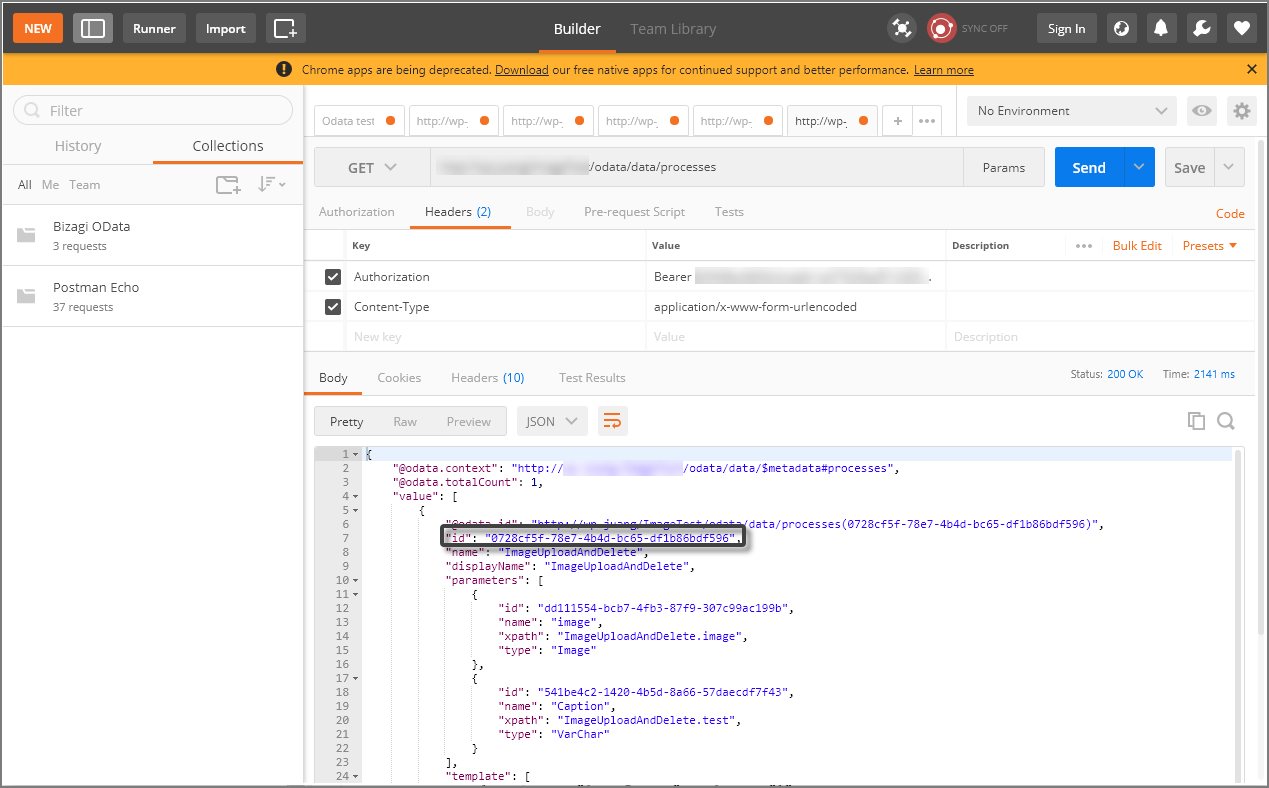Click the interceptor satellite icon
1269x788 pixels.
coord(902,28)
